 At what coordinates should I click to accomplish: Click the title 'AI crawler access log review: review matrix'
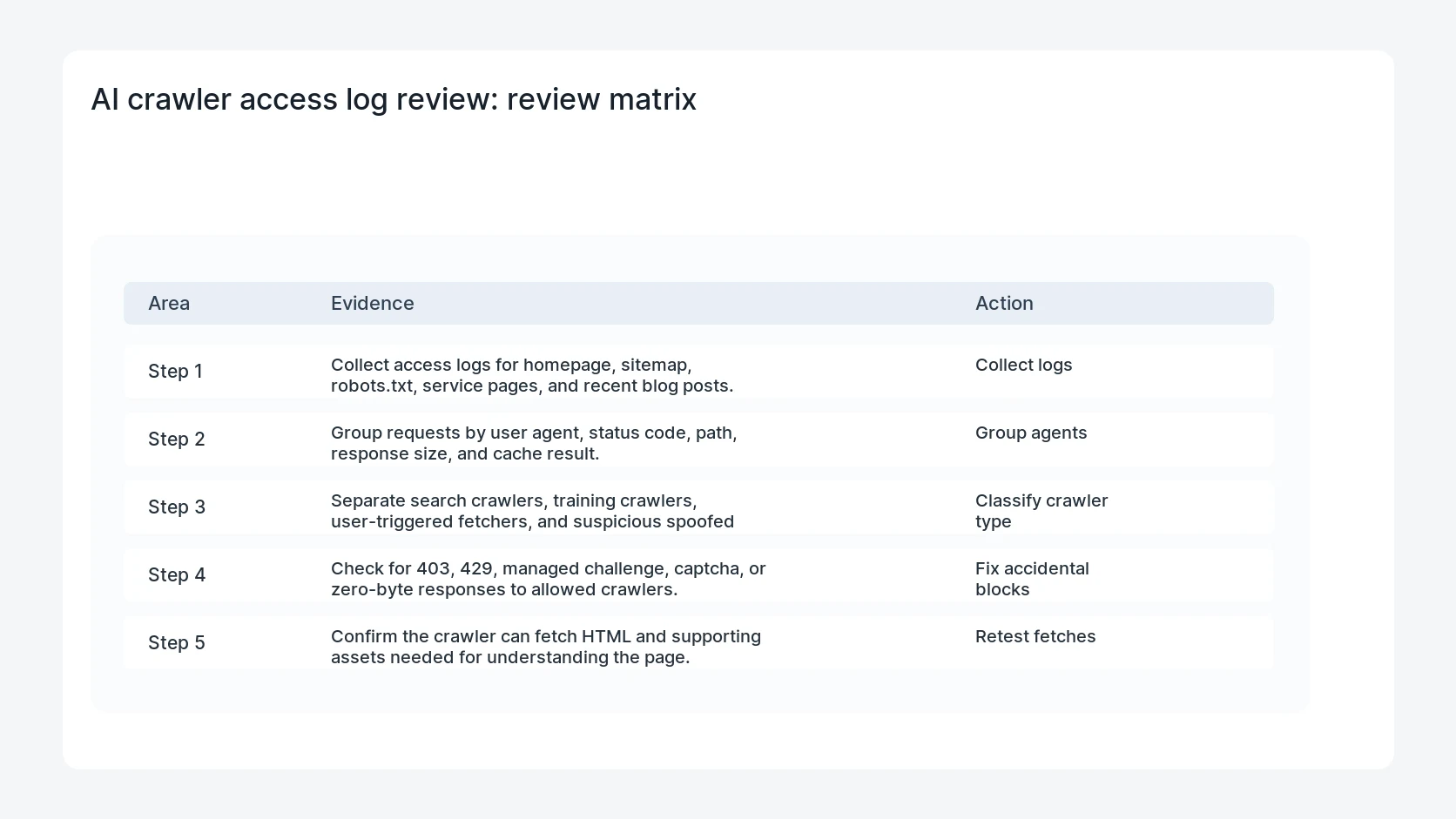[394, 99]
